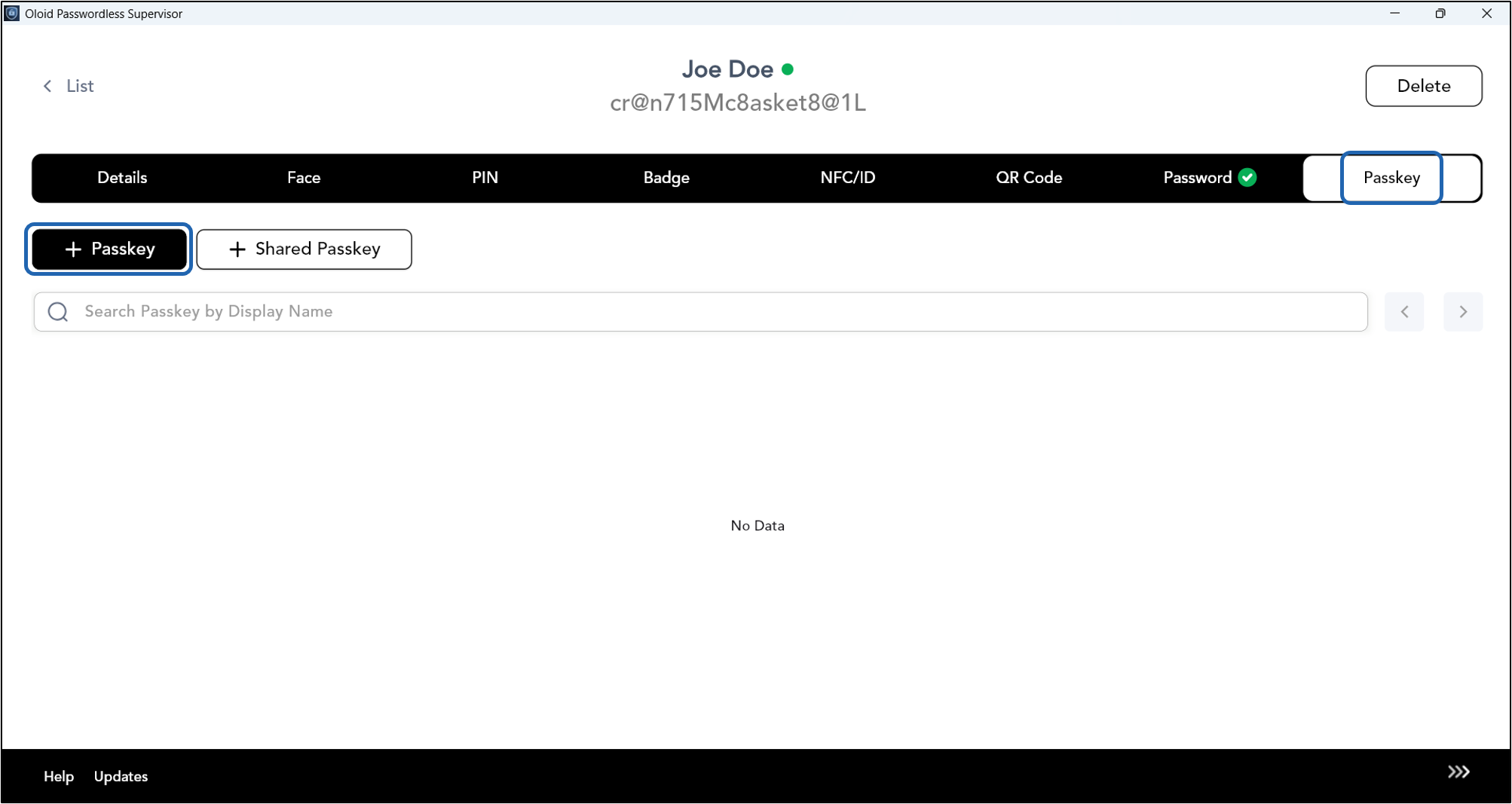Select the Passkey tab
The width and height of the screenshot is (1512, 804).
1391,178
